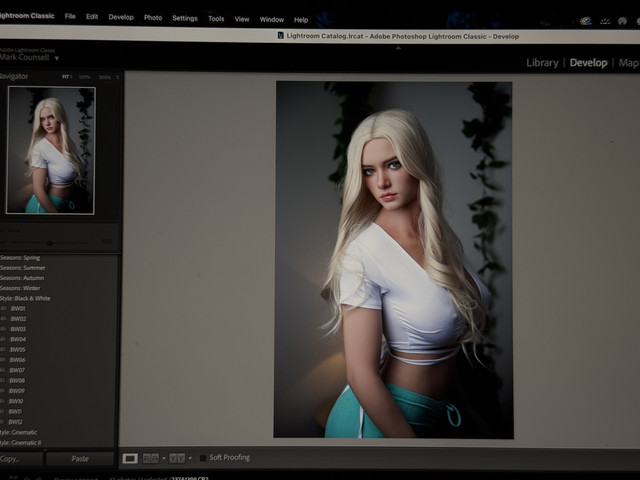This screenshot has height=480, width=640.
Task: Expand the Seasons: Summer preset group
Action: [23, 268]
